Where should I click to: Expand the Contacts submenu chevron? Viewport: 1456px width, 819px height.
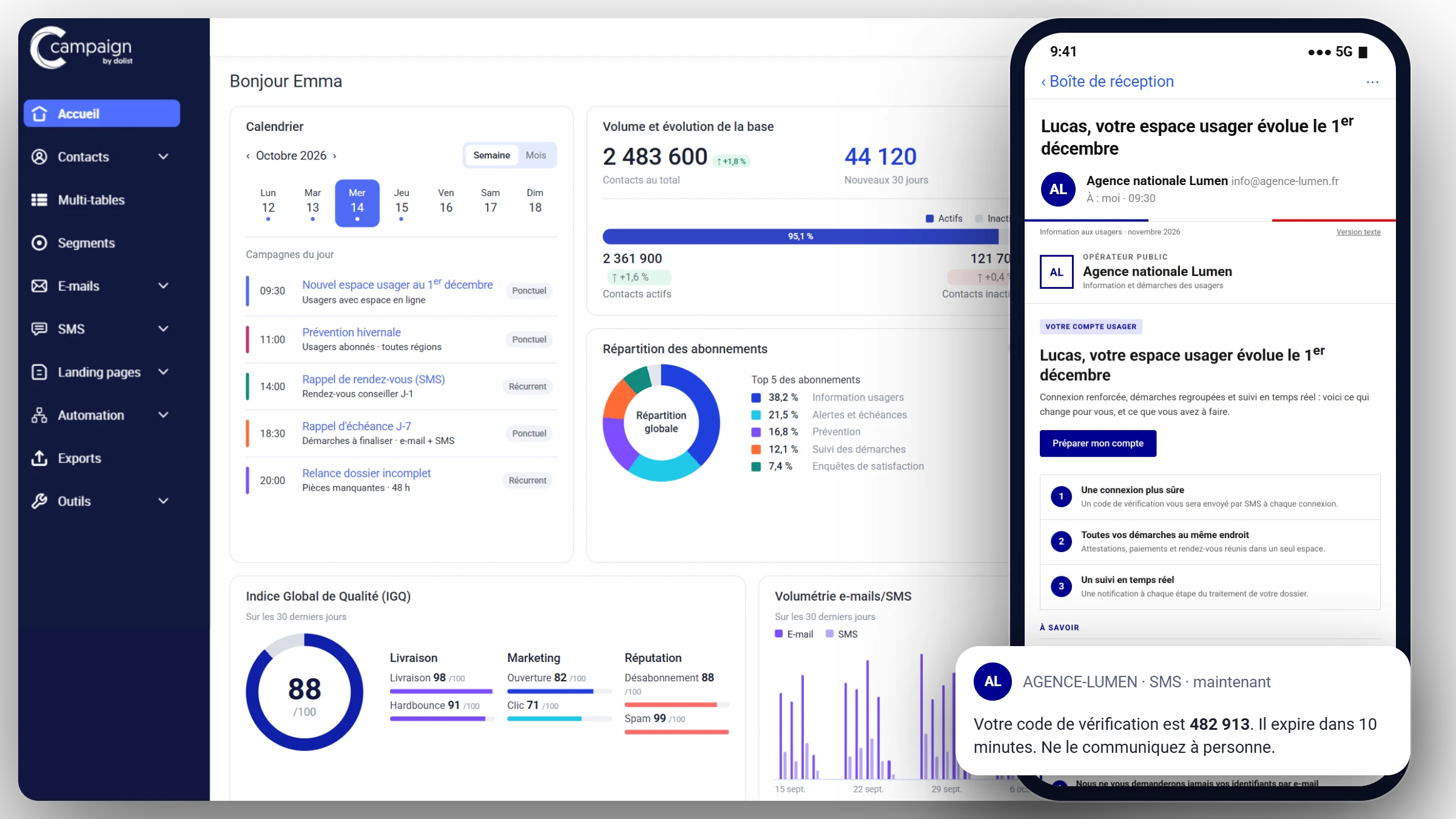tap(163, 157)
